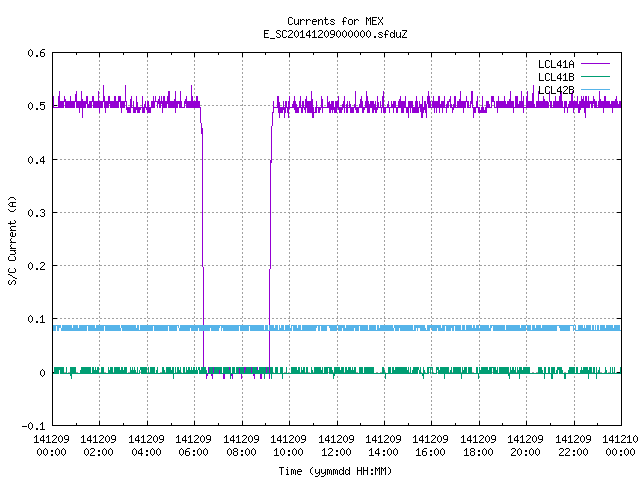Click the -0.1 y-axis tick value

(x=33, y=426)
